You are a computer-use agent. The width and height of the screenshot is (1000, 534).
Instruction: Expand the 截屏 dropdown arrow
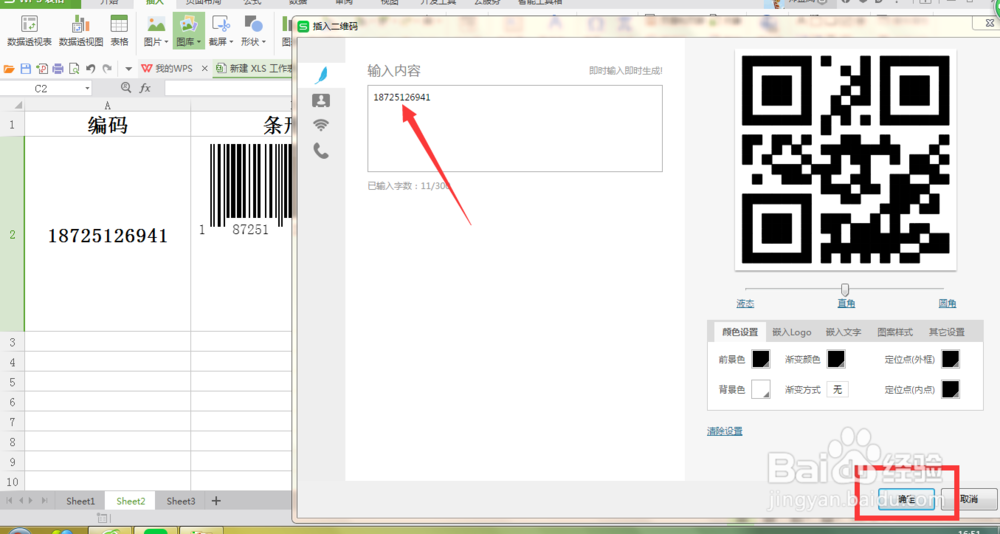(x=232, y=42)
